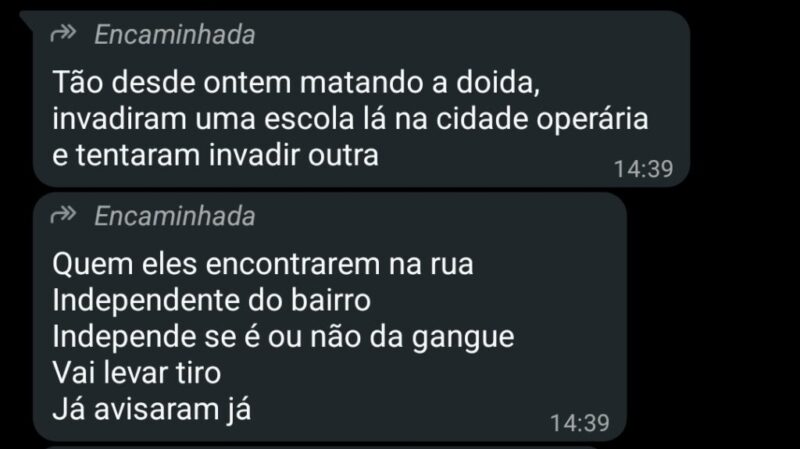Select the 'invadiram uma escola' text line
Image resolution: width=800 pixels, height=449 pixels.
[x=350, y=119]
